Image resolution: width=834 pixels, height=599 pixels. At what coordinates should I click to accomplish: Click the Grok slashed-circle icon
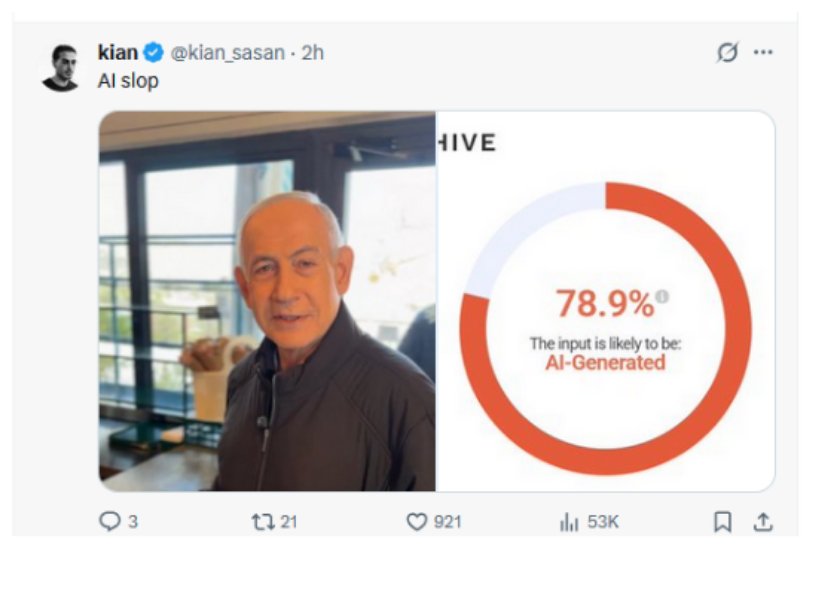[x=727, y=53]
